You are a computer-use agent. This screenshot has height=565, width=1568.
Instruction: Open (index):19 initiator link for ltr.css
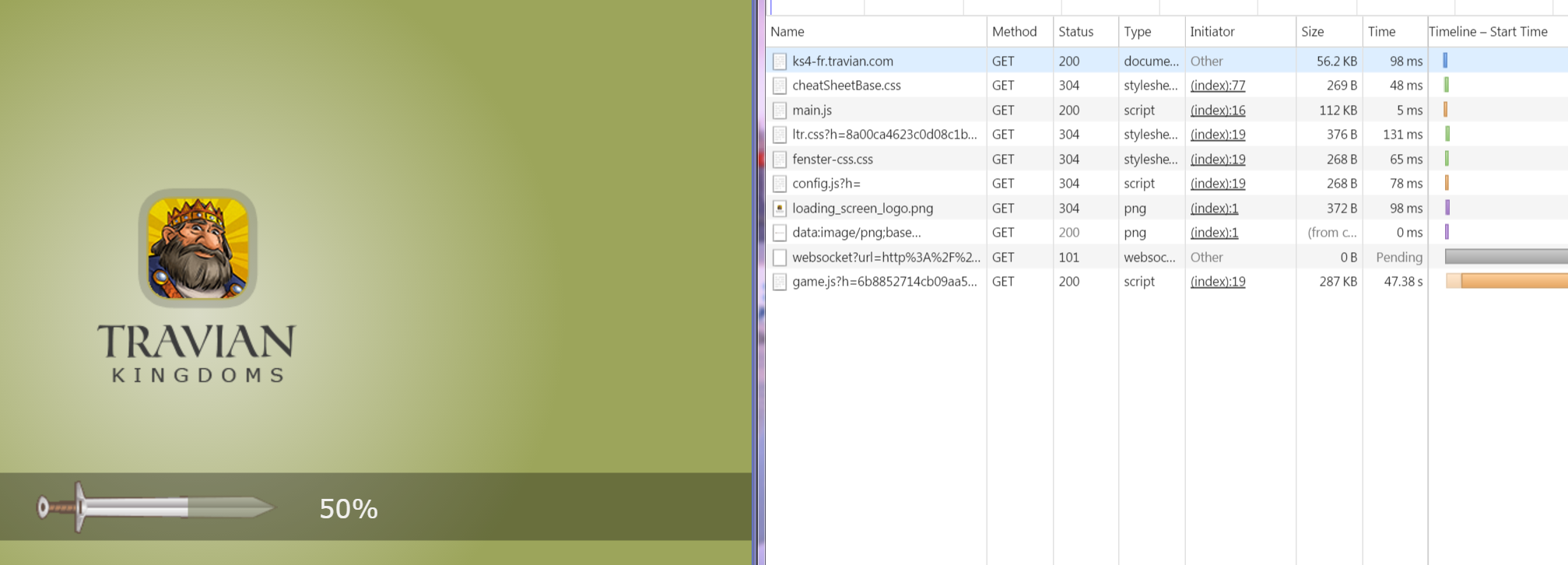coord(1217,134)
